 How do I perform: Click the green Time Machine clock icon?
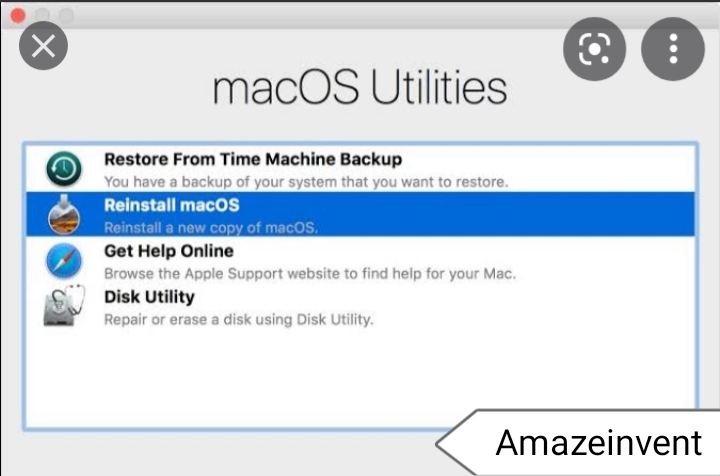[64, 169]
